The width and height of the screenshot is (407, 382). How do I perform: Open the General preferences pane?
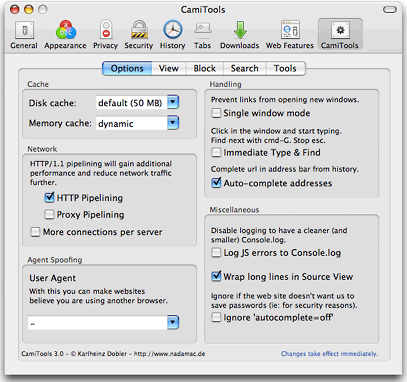tap(24, 35)
